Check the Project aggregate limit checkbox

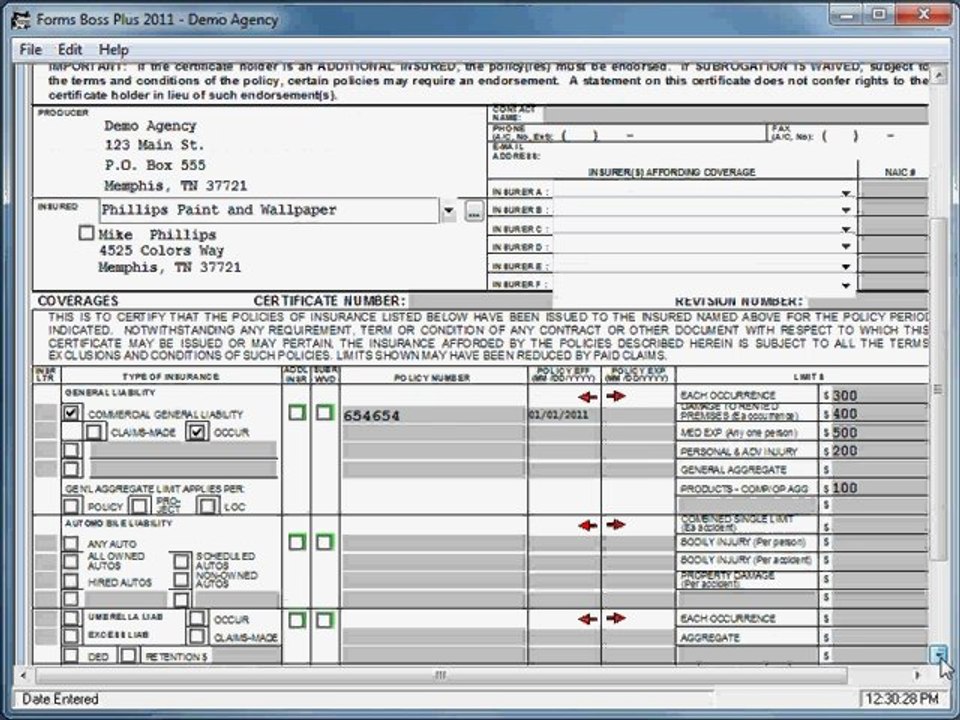[x=140, y=506]
